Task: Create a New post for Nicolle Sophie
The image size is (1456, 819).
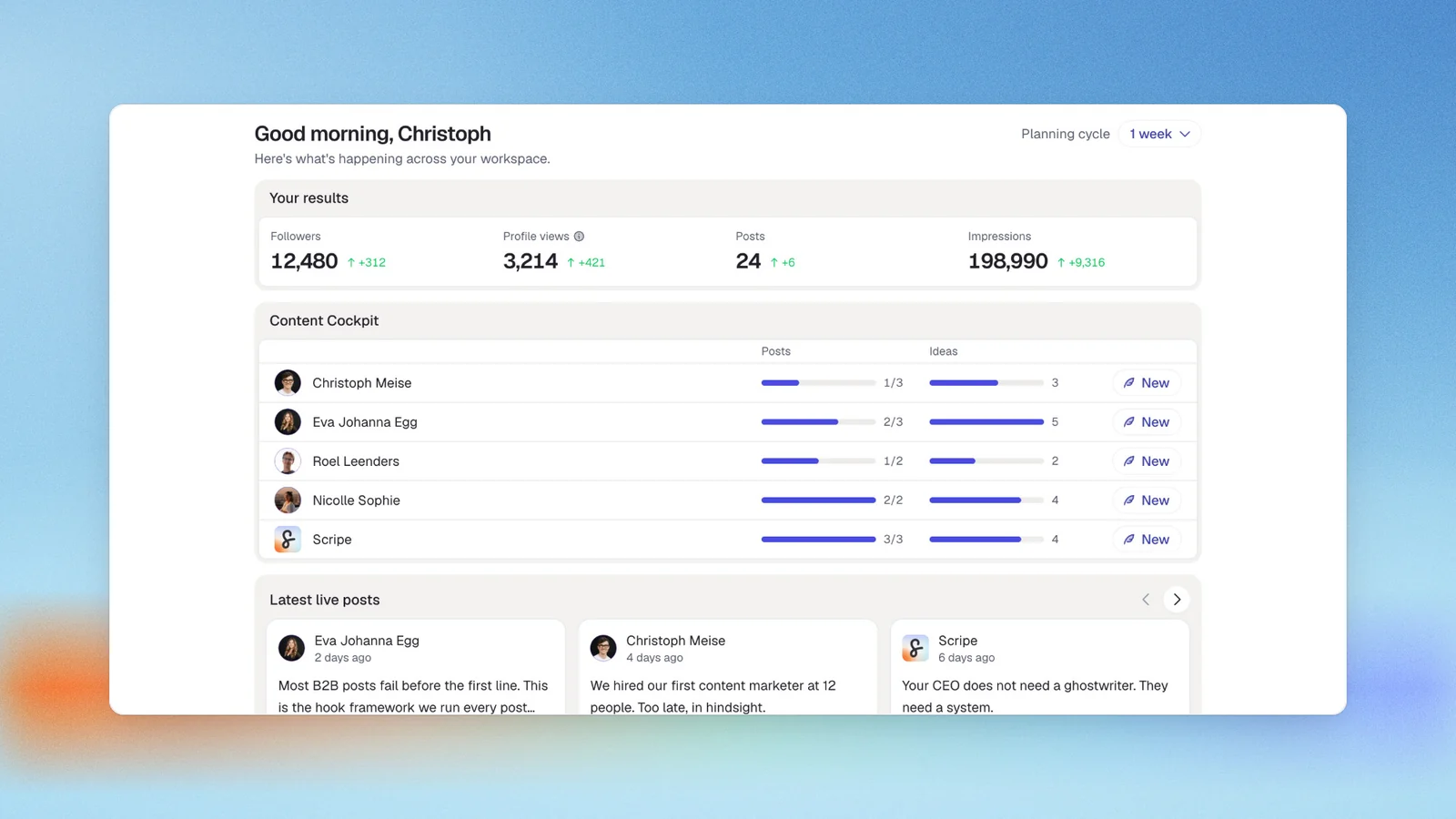Action: coord(1147,500)
